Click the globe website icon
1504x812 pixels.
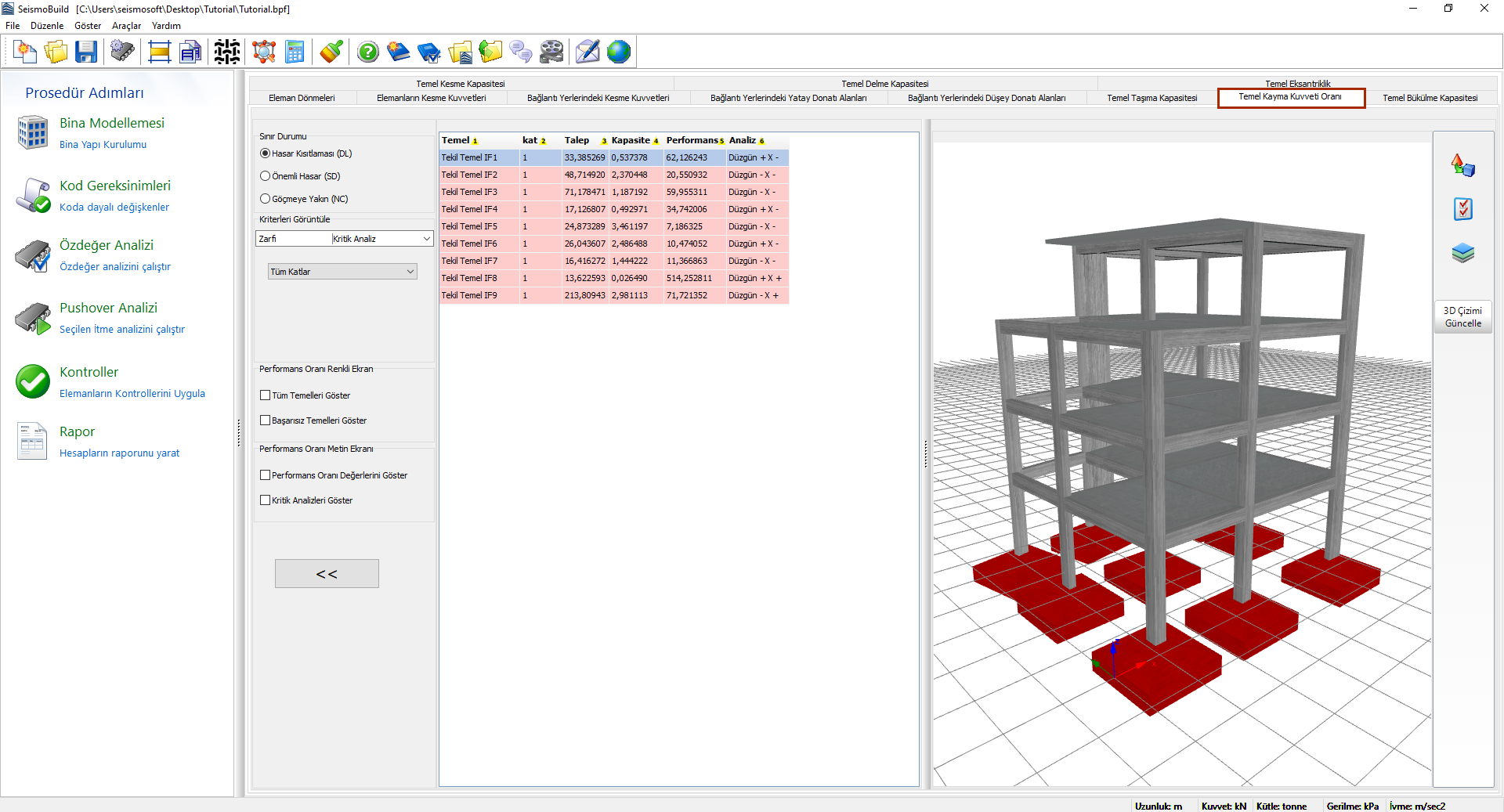coord(618,52)
